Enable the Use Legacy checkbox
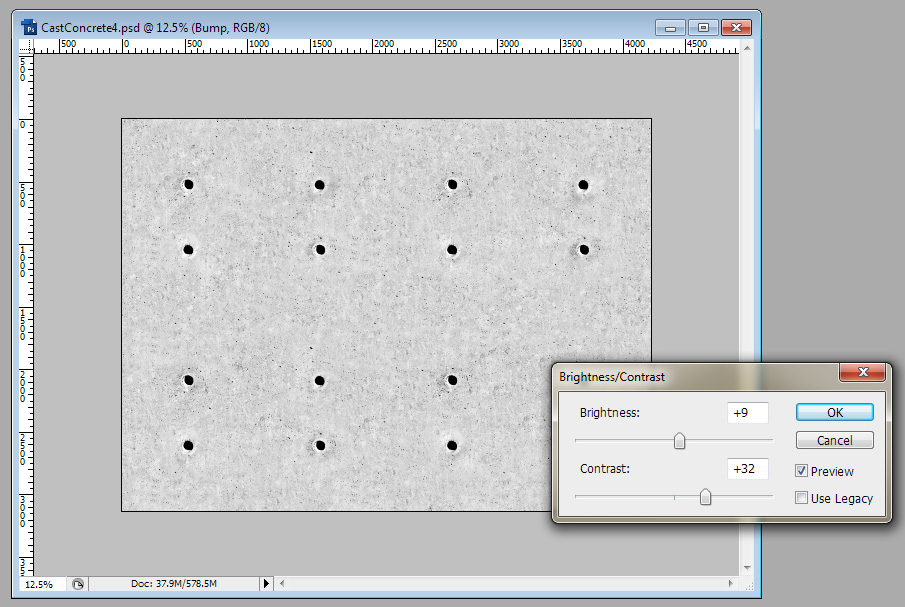The image size is (905, 607). tap(802, 498)
